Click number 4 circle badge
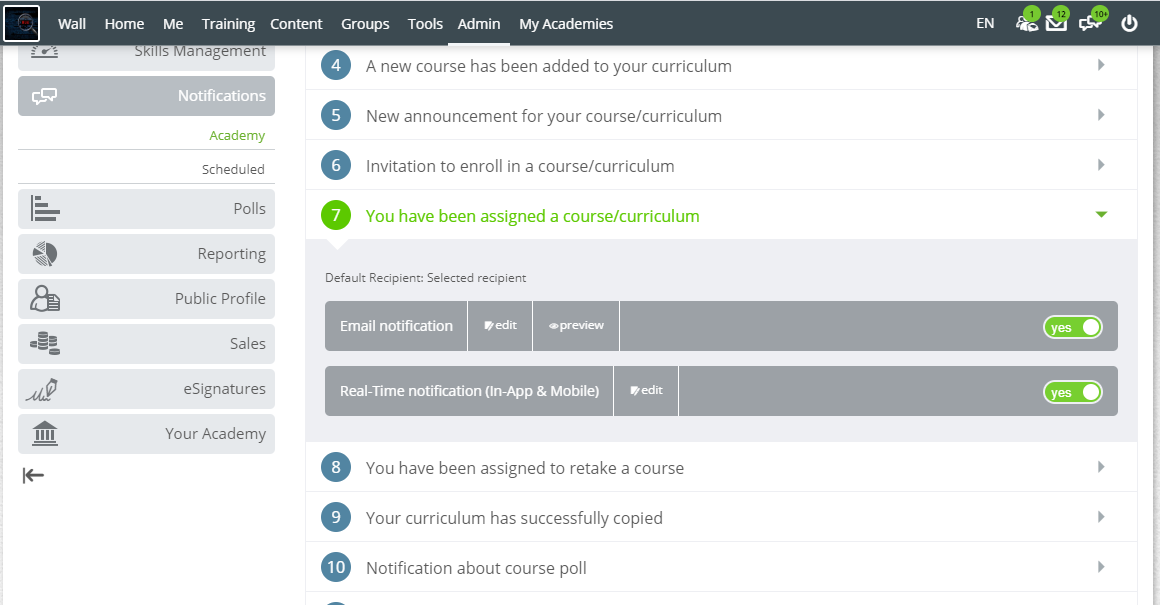1160x605 pixels. [336, 65]
